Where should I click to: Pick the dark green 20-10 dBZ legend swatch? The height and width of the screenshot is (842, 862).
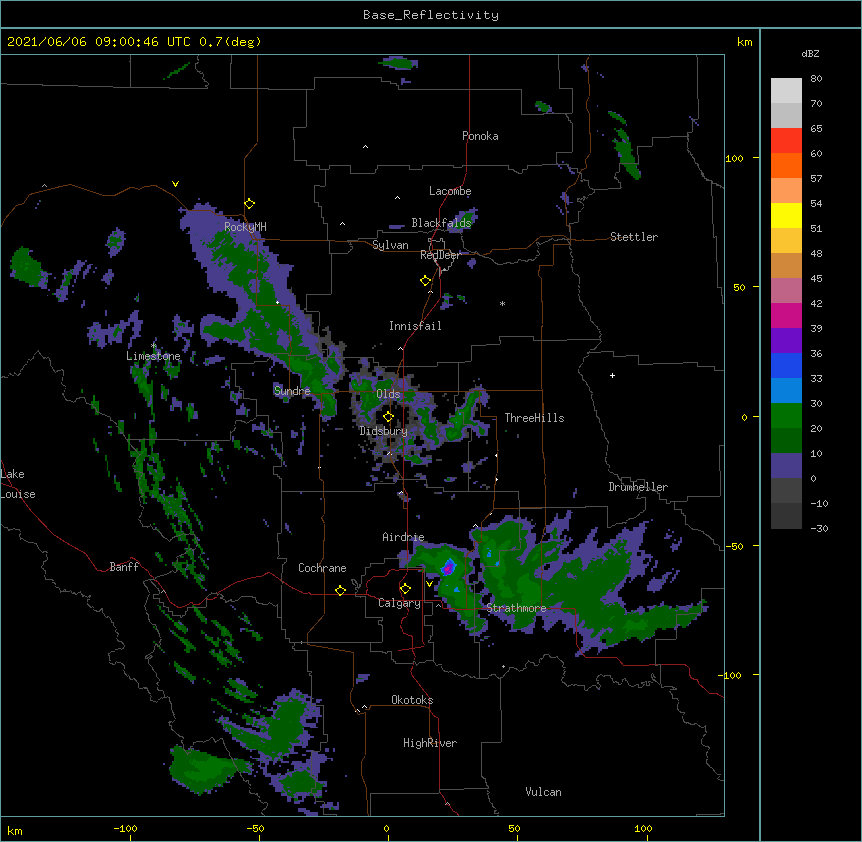786,441
